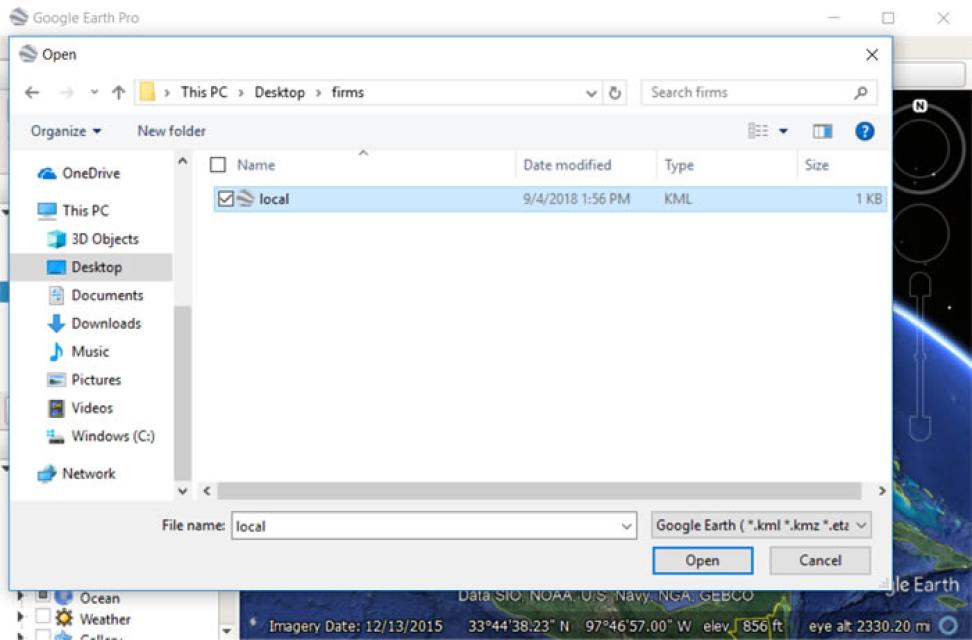Sort files by Size column
The height and width of the screenshot is (640, 972).
click(816, 165)
